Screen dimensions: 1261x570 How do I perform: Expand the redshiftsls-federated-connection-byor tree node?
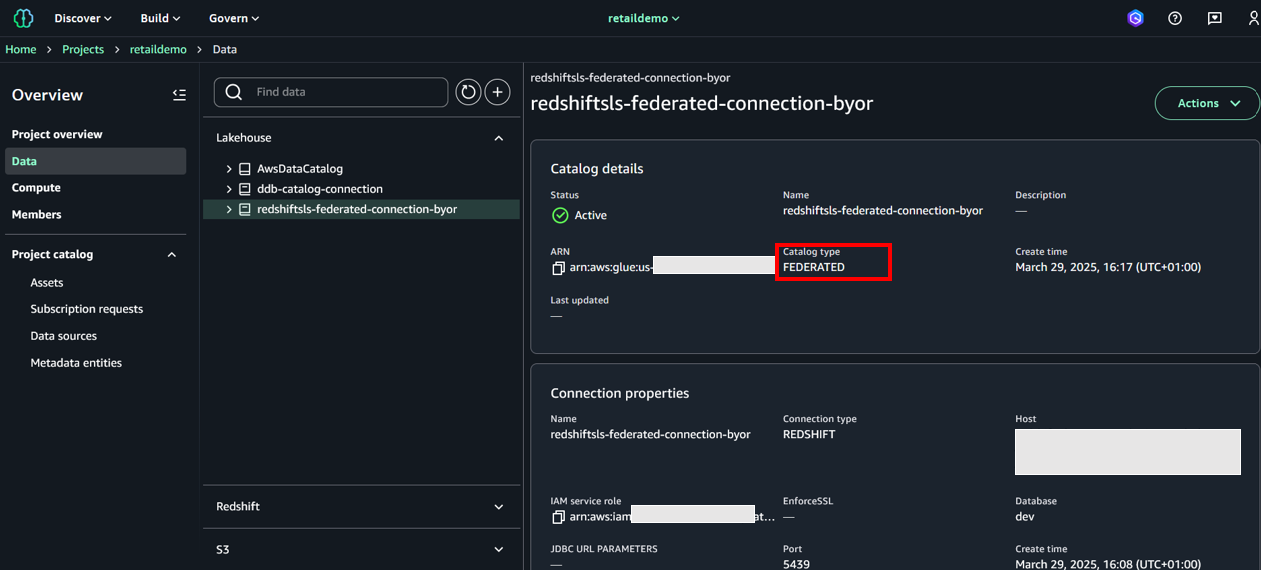[229, 209]
